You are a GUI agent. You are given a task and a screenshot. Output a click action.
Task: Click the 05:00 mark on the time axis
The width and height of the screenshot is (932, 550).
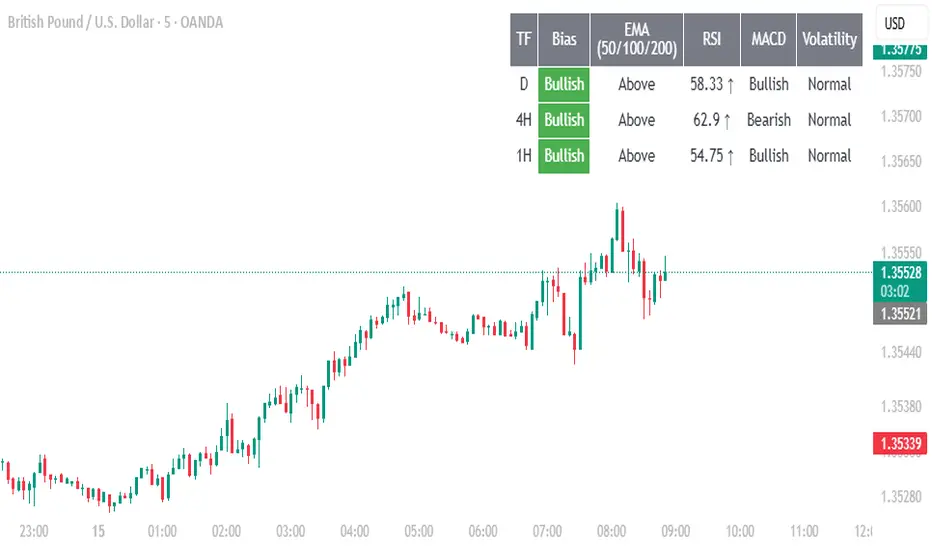419,531
